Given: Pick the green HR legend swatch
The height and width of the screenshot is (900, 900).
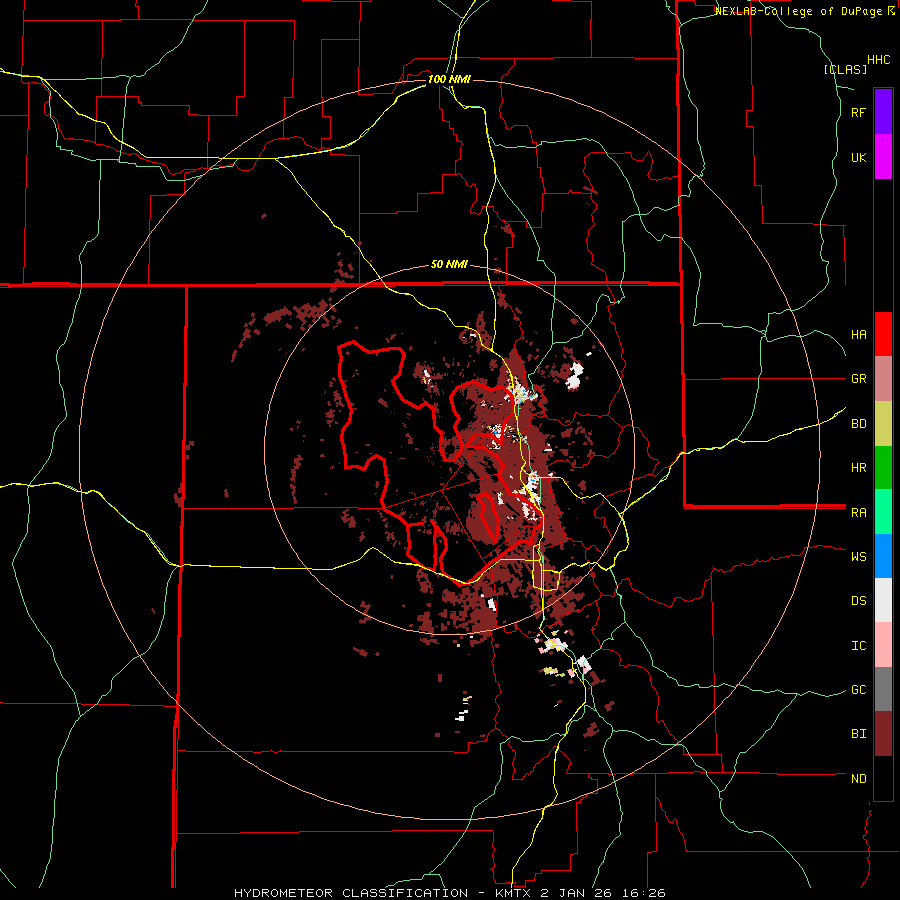Looking at the screenshot, I should [x=883, y=468].
